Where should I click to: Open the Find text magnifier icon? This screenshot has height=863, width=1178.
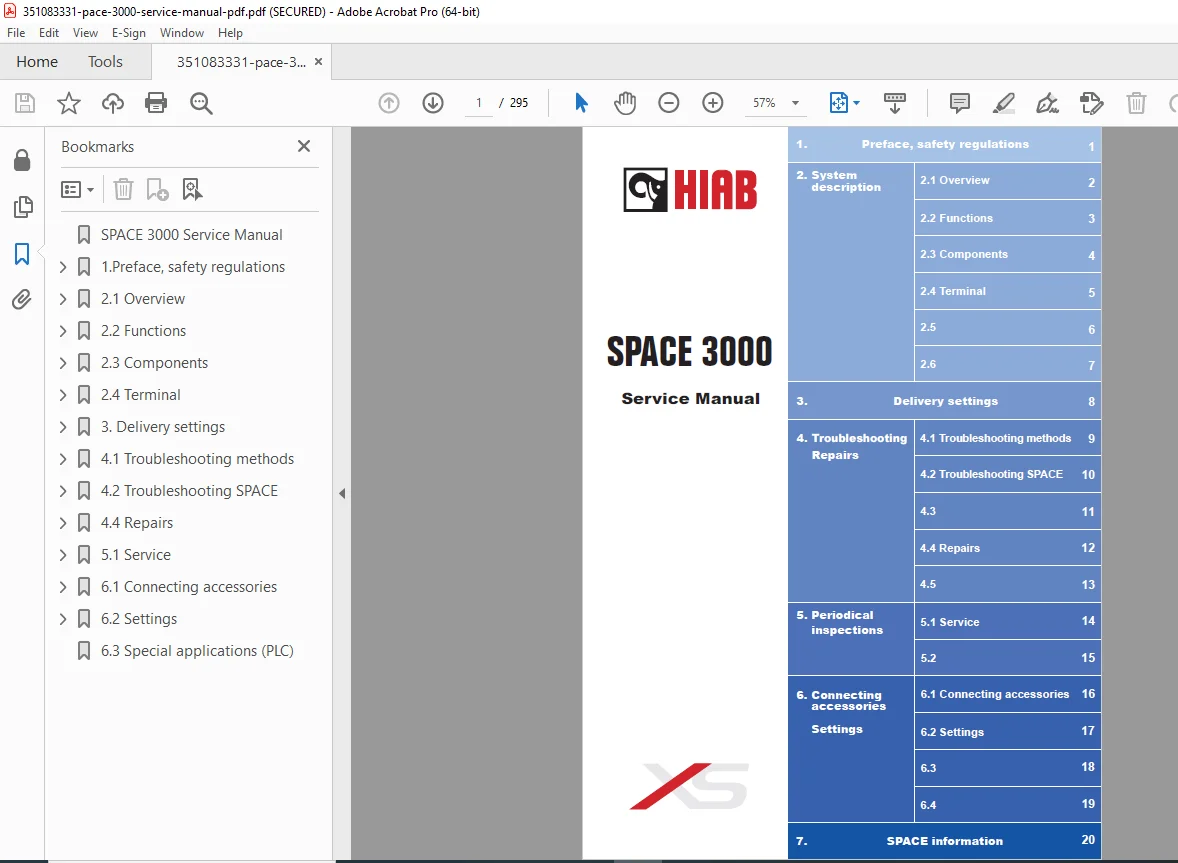click(201, 103)
